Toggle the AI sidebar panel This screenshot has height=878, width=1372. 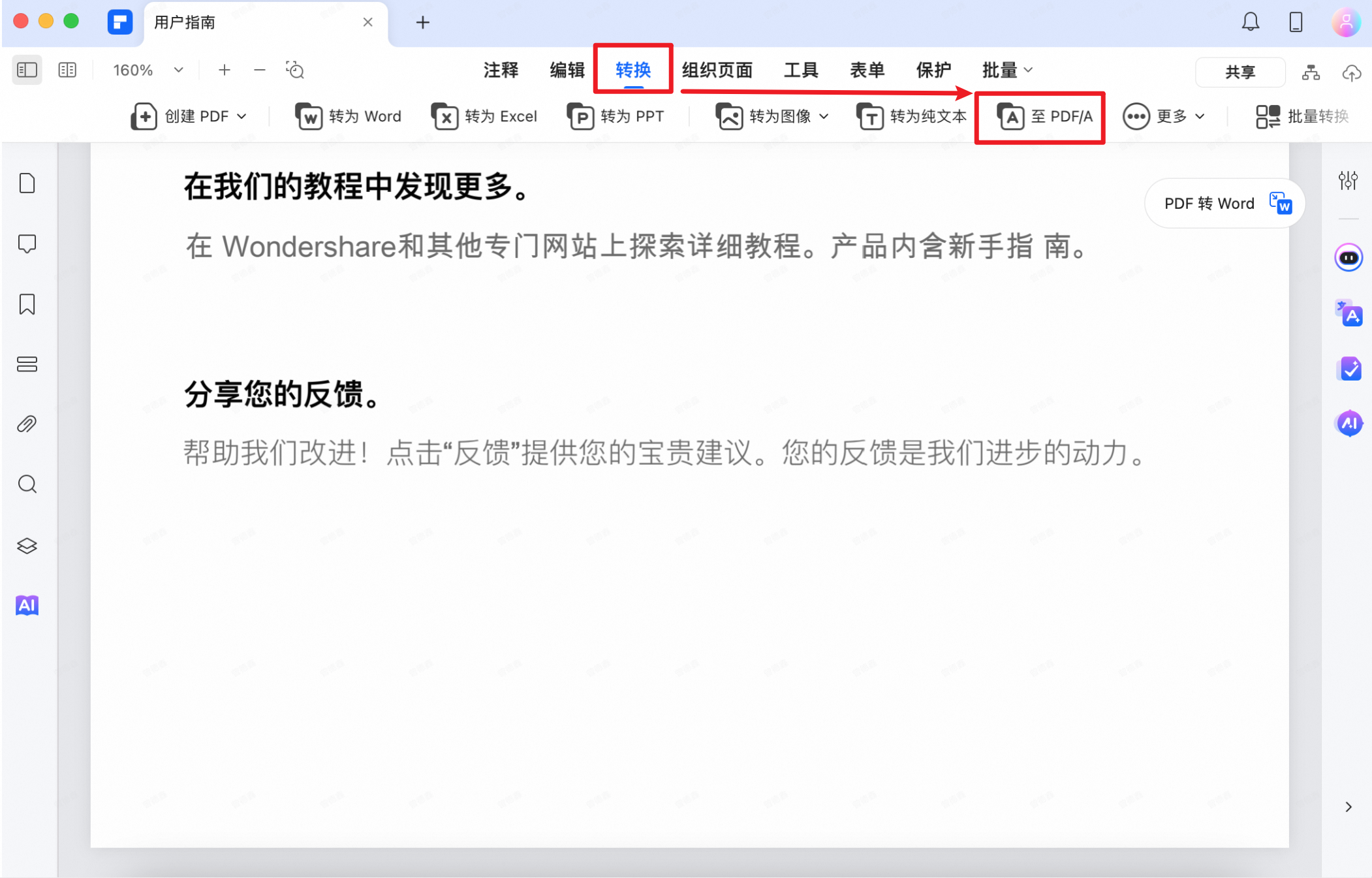pyautogui.click(x=1348, y=423)
